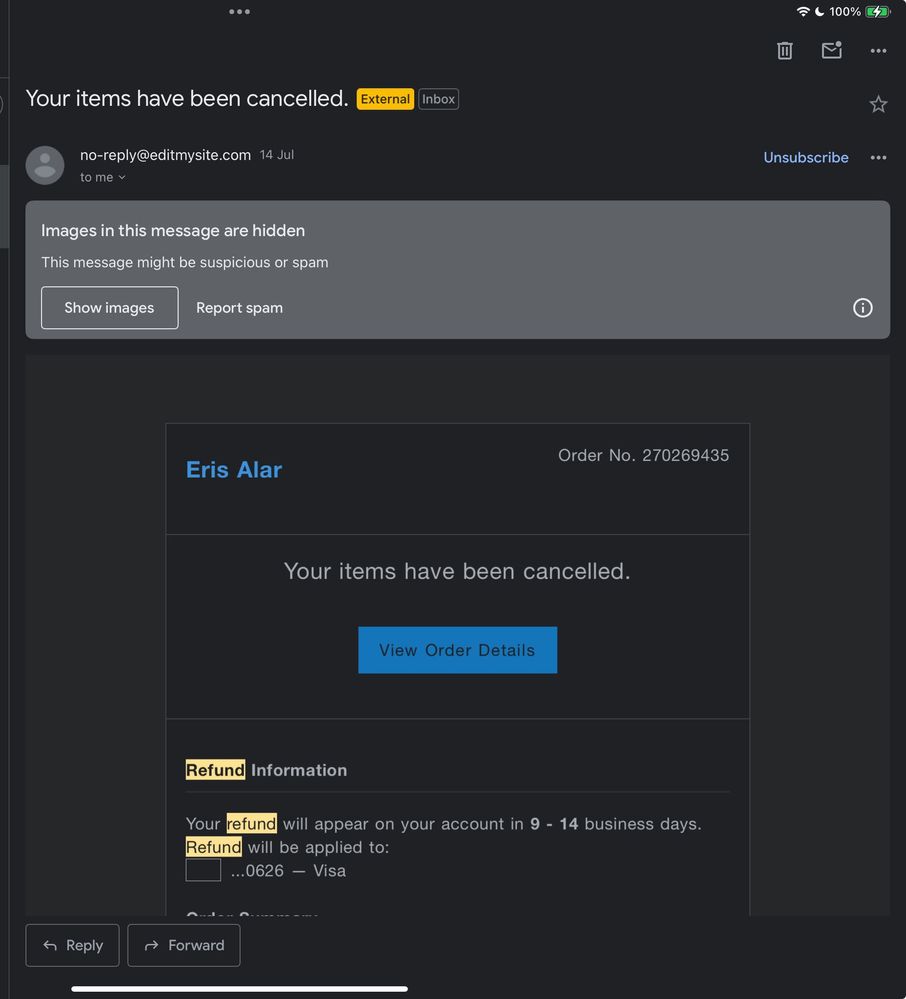This screenshot has width=906, height=999.
Task: Open the View Order Details button
Action: [457, 650]
